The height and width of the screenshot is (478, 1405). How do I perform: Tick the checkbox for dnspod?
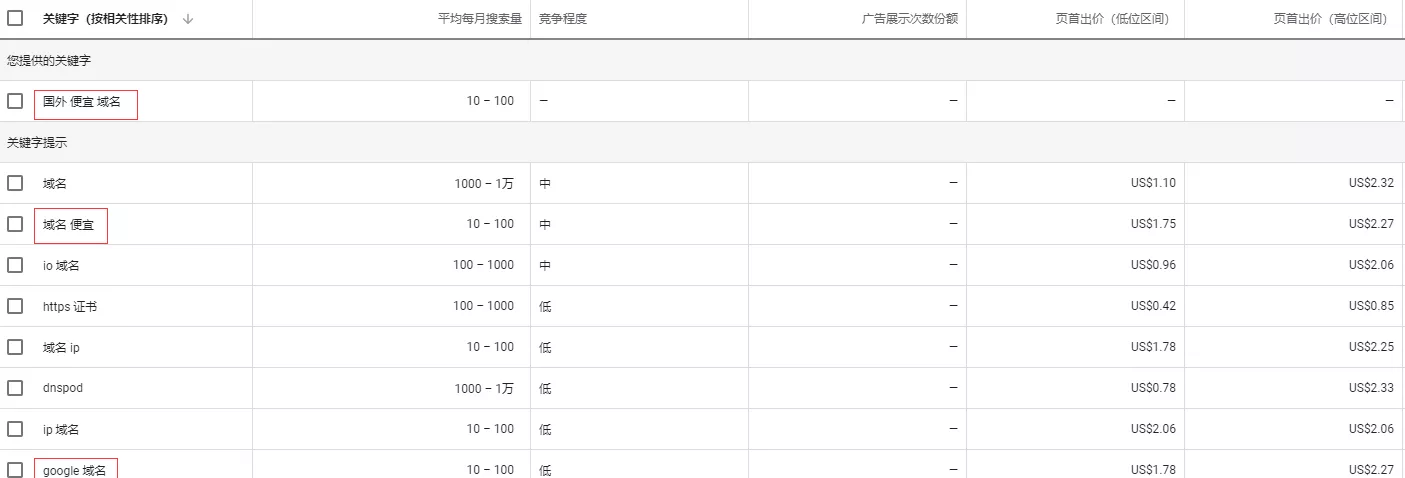point(15,388)
